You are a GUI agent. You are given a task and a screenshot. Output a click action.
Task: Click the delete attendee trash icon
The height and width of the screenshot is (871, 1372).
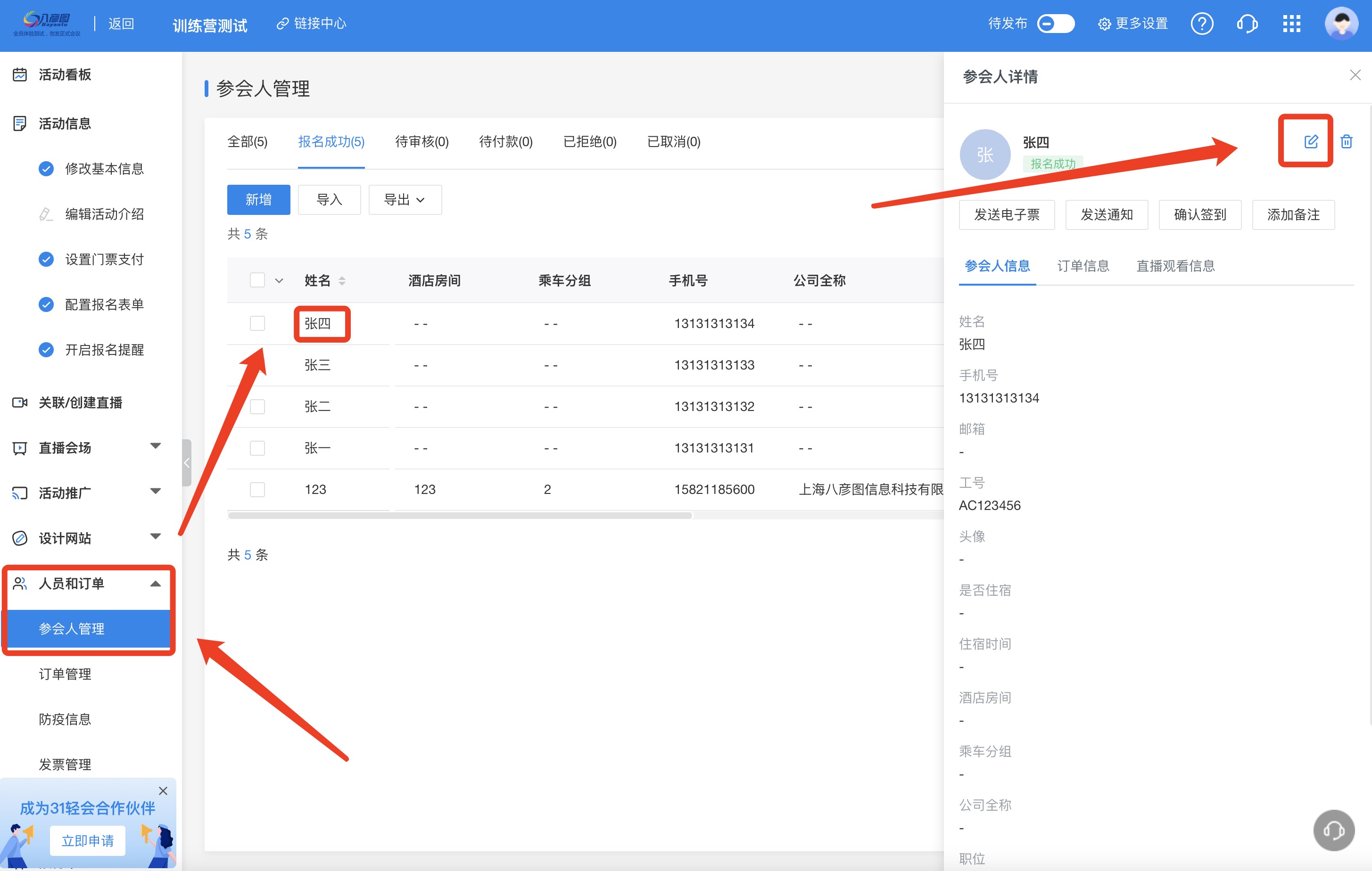click(1347, 141)
